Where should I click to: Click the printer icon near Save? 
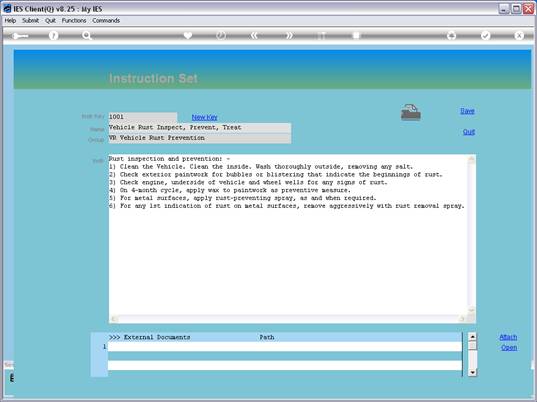point(411,112)
